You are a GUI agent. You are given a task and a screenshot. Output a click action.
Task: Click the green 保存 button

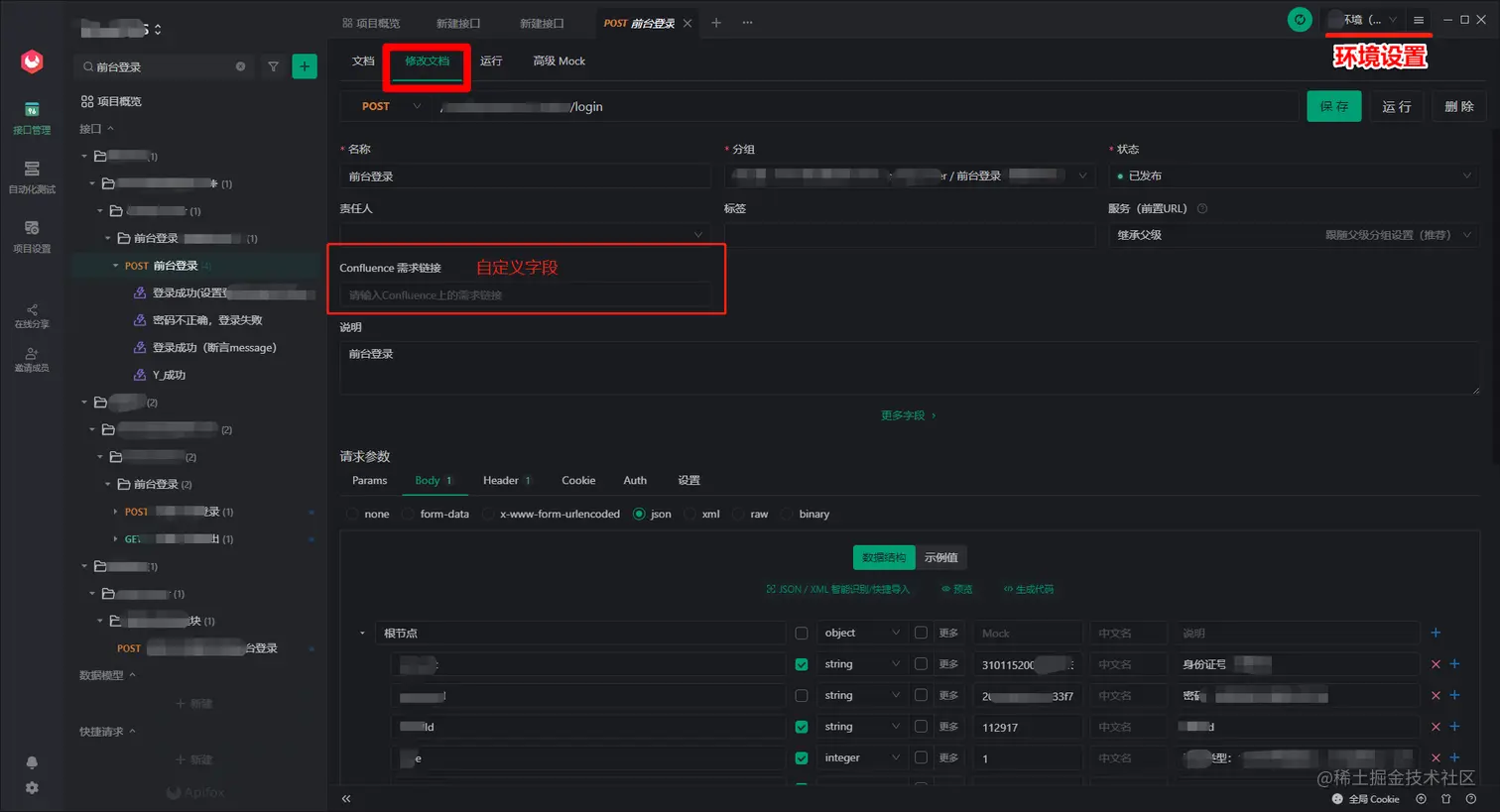pyautogui.click(x=1334, y=106)
